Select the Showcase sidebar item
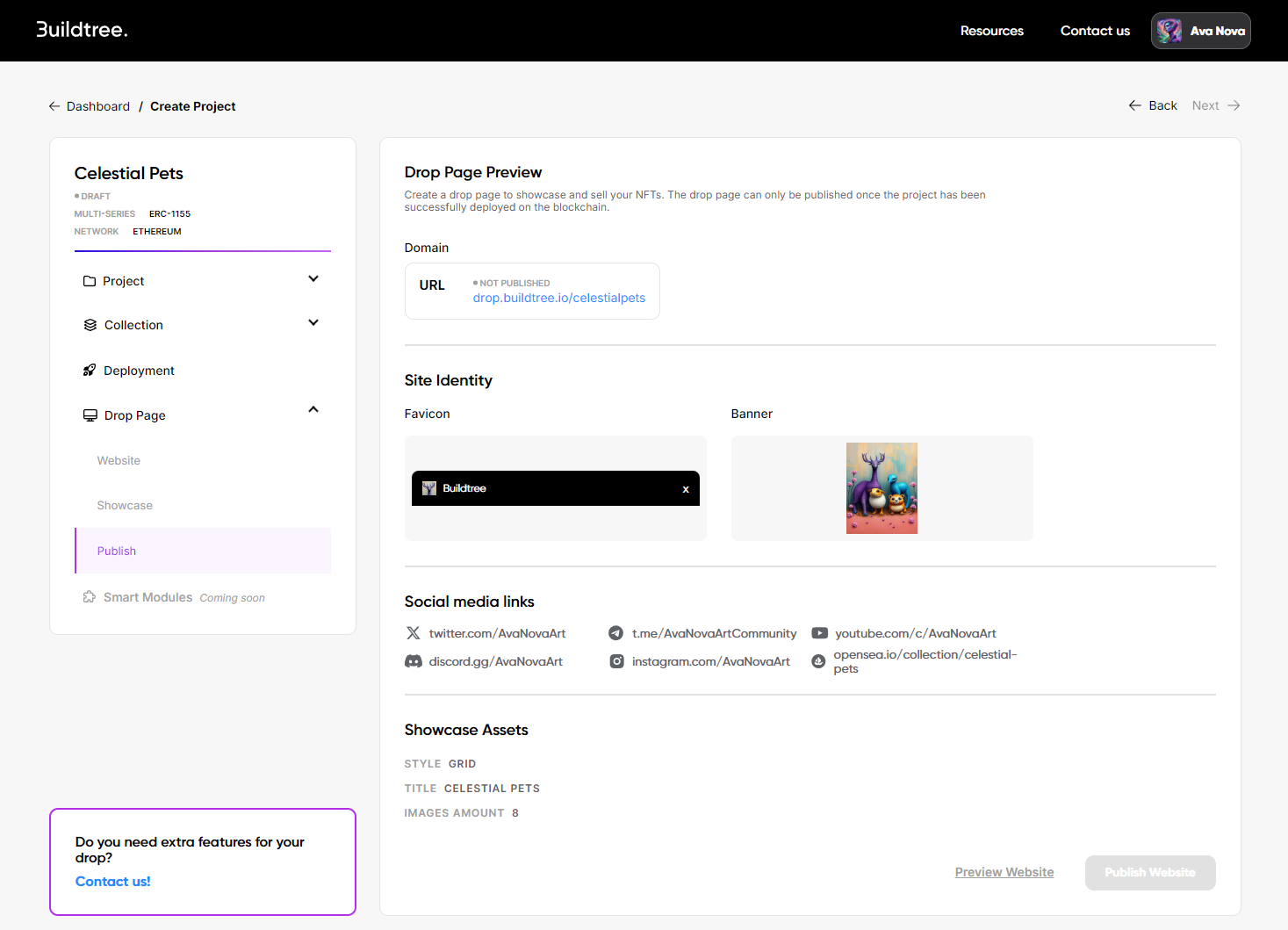 [x=125, y=506]
